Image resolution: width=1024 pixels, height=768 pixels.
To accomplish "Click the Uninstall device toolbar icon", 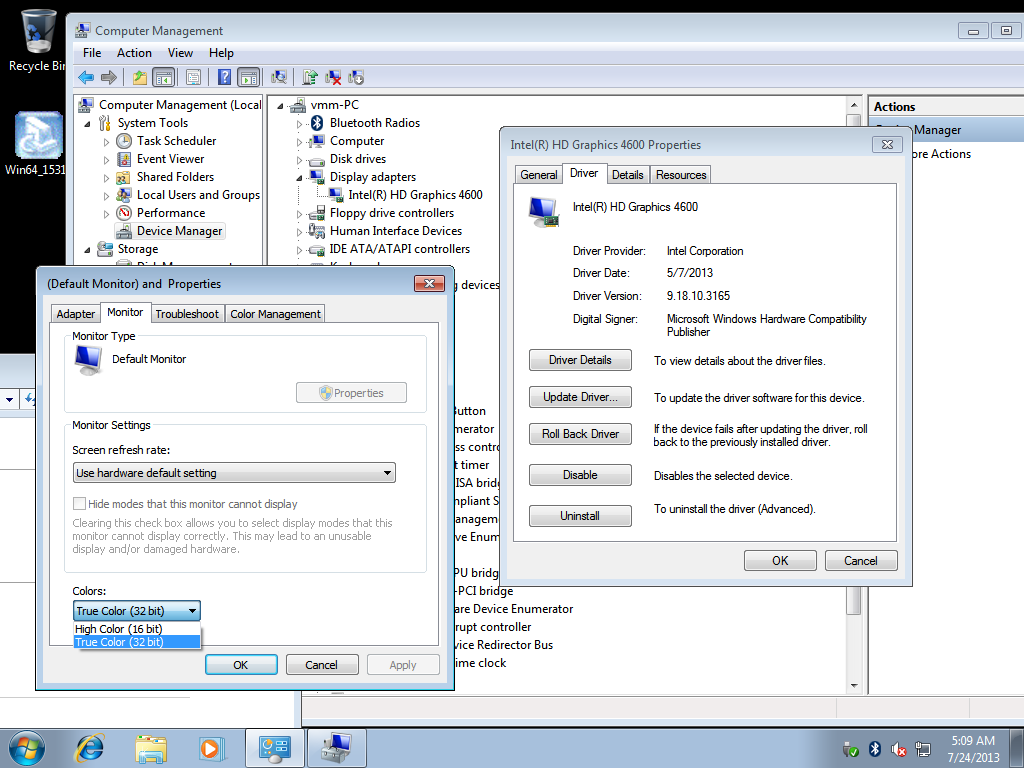I will click(x=333, y=77).
